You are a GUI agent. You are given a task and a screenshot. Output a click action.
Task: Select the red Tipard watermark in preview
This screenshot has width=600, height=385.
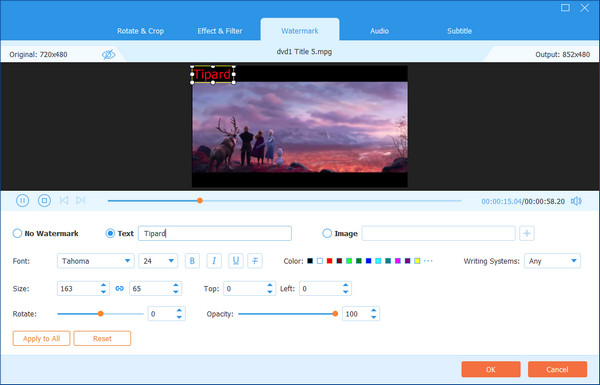213,74
